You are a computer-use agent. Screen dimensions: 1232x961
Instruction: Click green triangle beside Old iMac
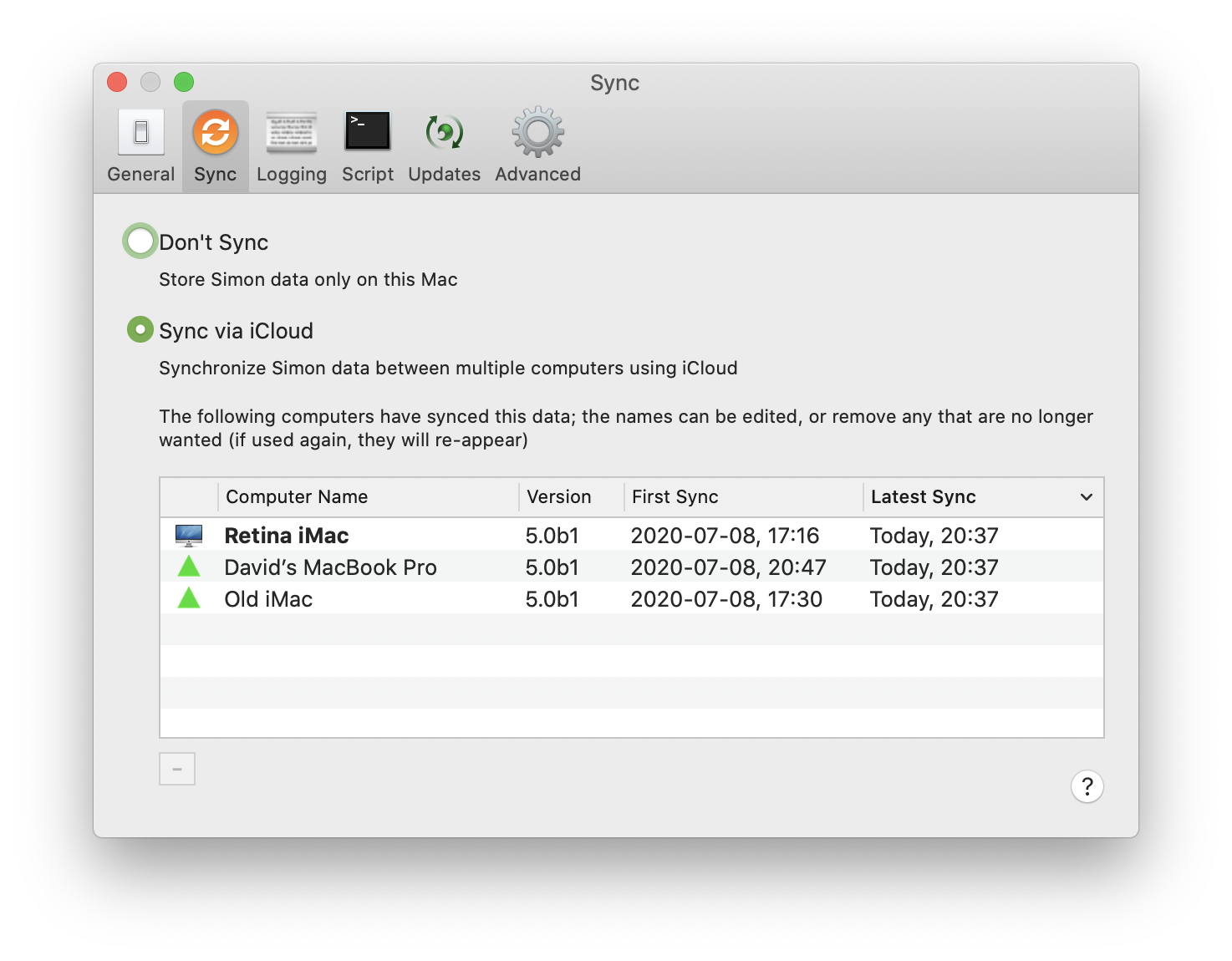189,598
